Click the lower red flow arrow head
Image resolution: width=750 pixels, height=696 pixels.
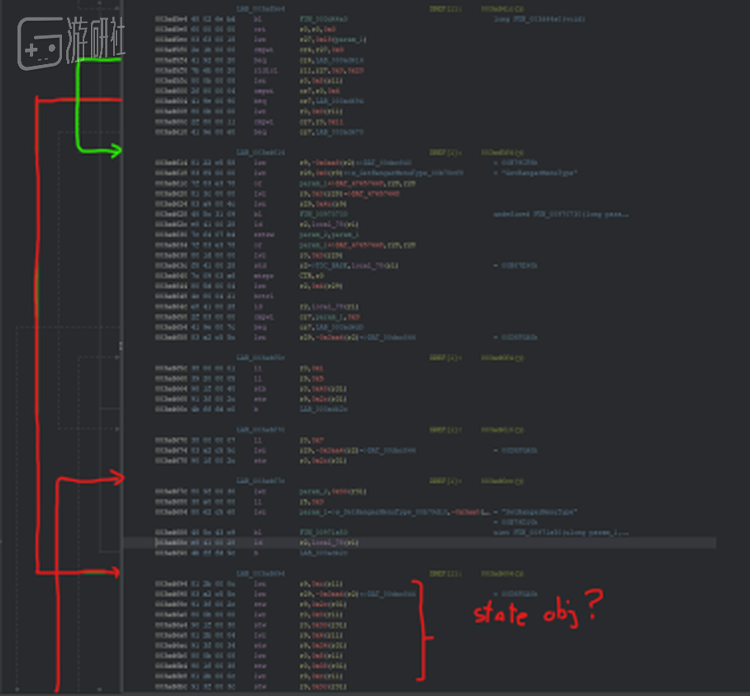coord(113,571)
